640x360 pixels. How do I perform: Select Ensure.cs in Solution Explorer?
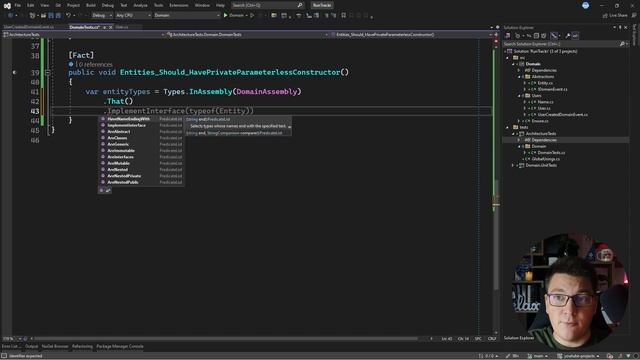point(540,121)
